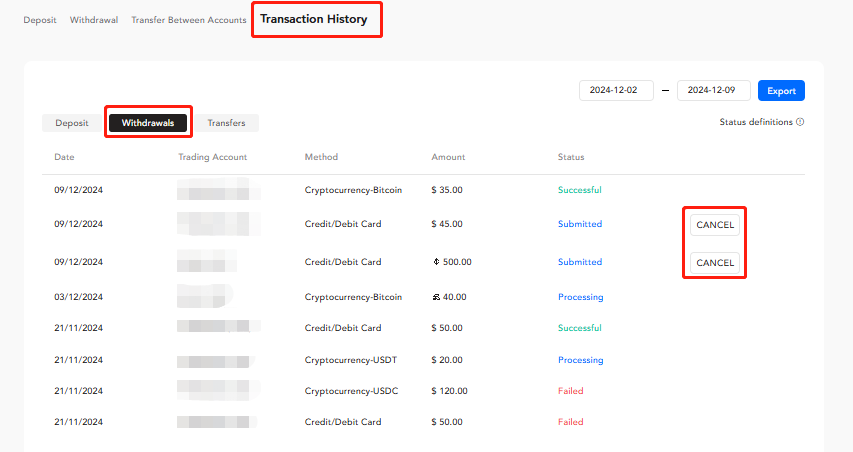Switch to the Transfers history filter

click(x=227, y=123)
